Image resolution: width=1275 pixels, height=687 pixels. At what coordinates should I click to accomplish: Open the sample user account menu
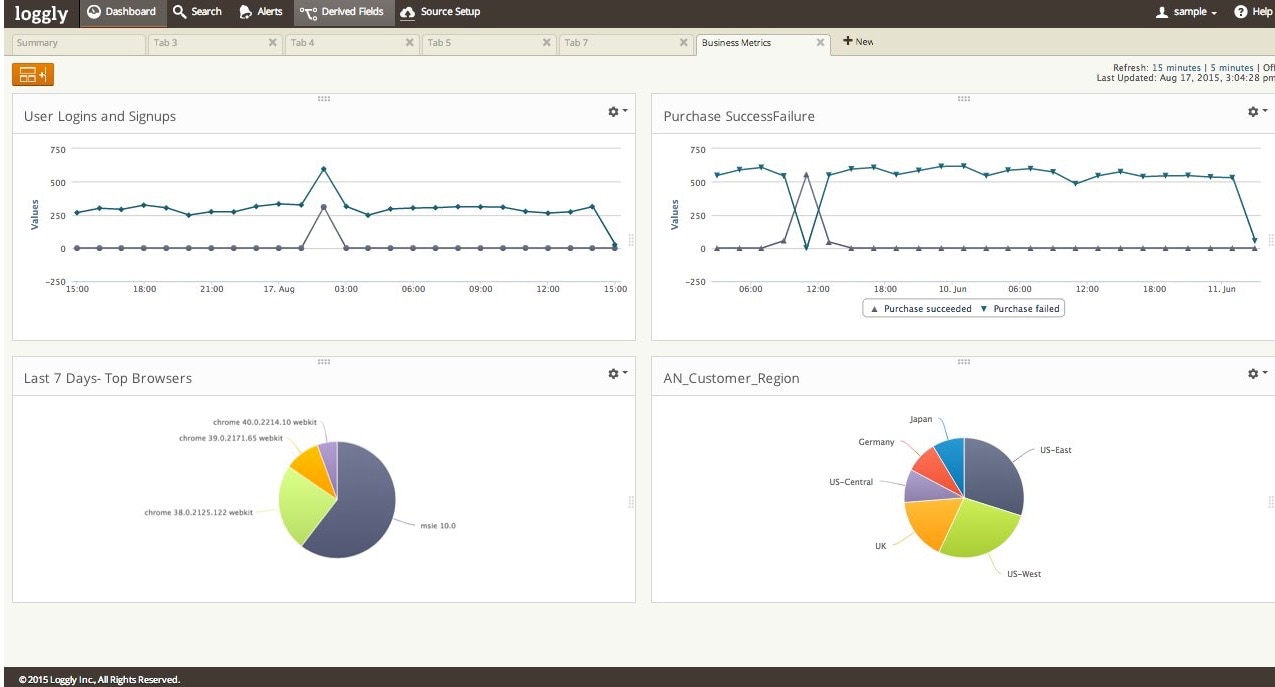1187,12
